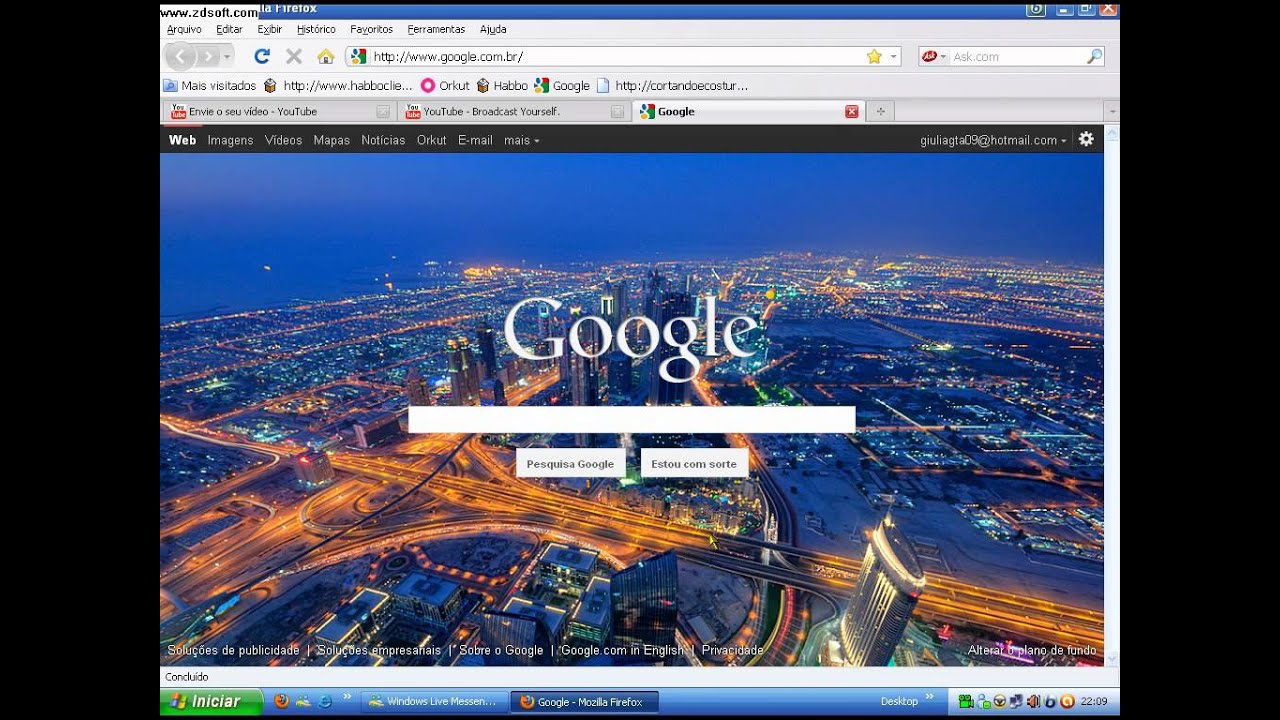Open Imagens in Google top bar

pos(230,140)
